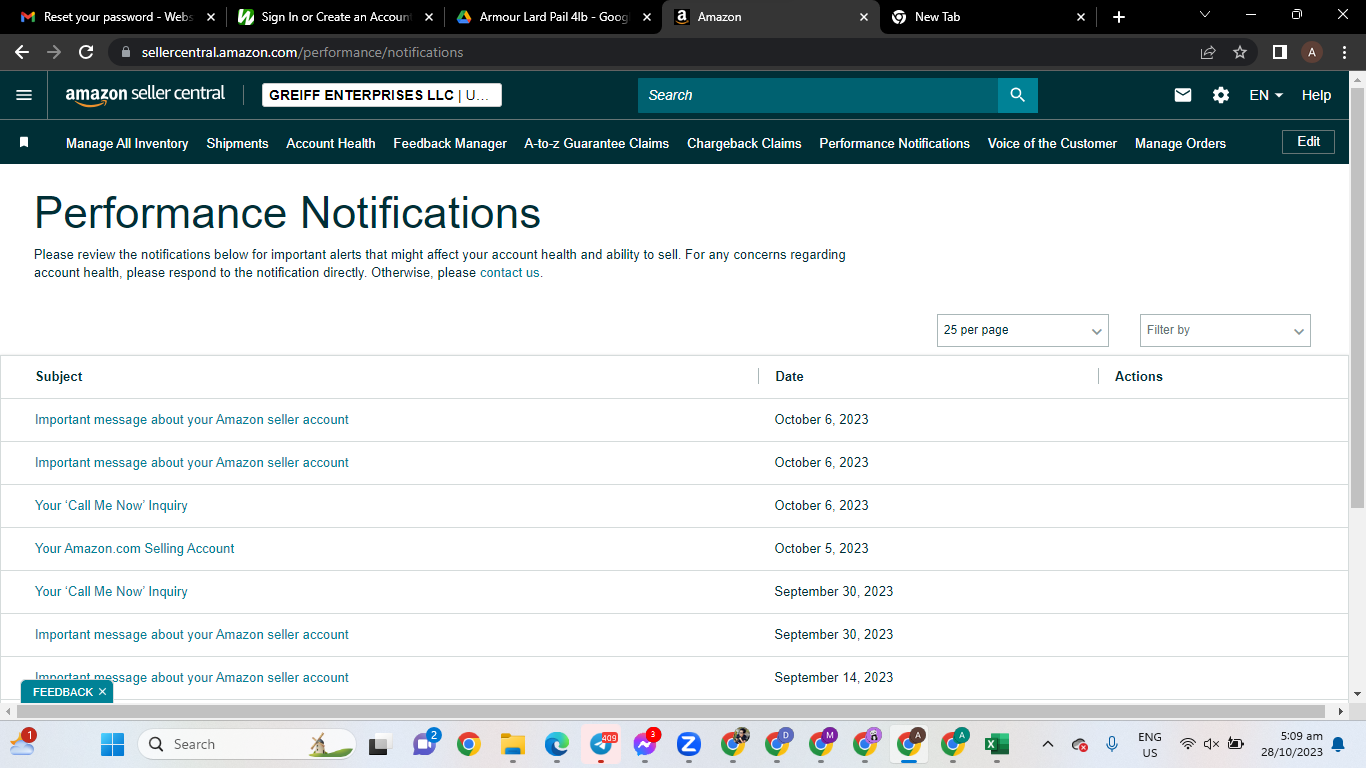Reload the current page

[x=86, y=52]
